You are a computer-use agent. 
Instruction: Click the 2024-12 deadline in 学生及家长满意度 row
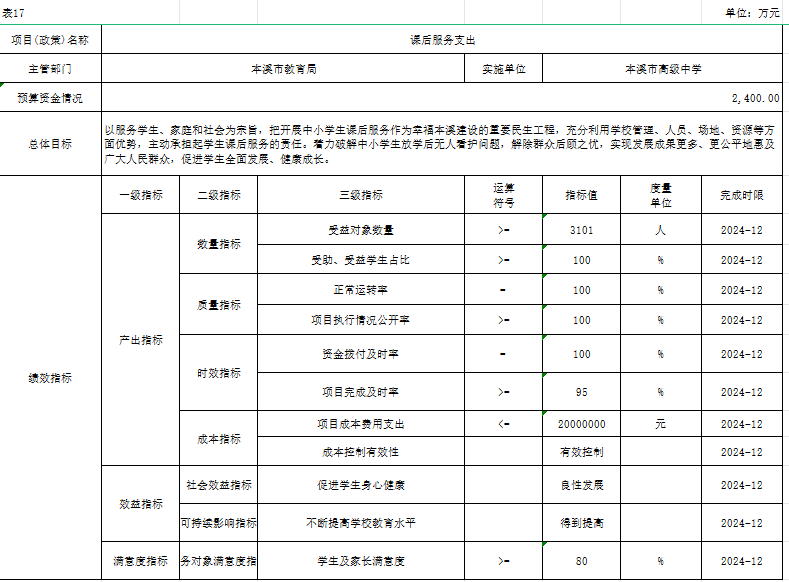point(742,561)
